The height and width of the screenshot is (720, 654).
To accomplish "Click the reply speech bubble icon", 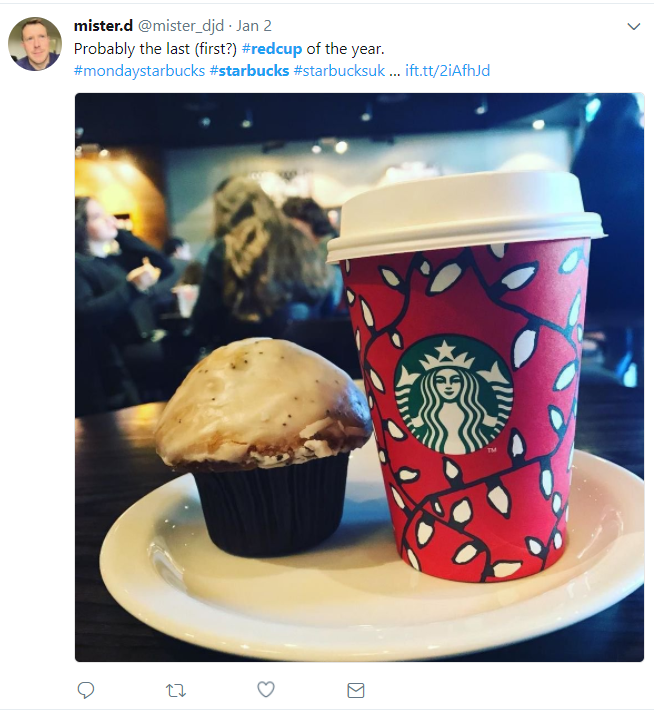I will 86,690.
